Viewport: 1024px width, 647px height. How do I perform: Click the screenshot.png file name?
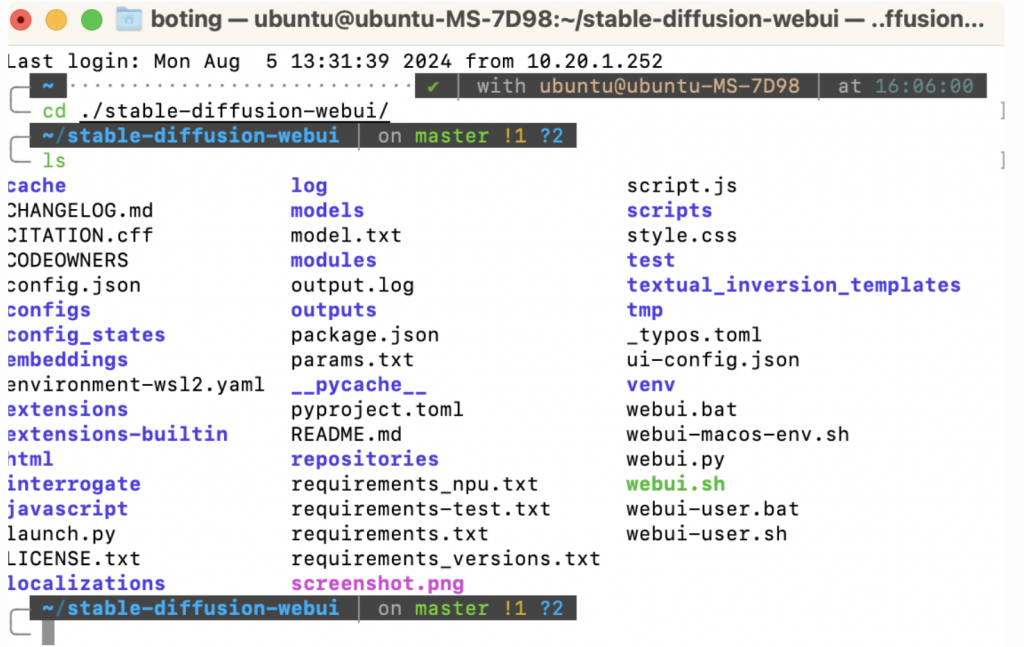[377, 584]
